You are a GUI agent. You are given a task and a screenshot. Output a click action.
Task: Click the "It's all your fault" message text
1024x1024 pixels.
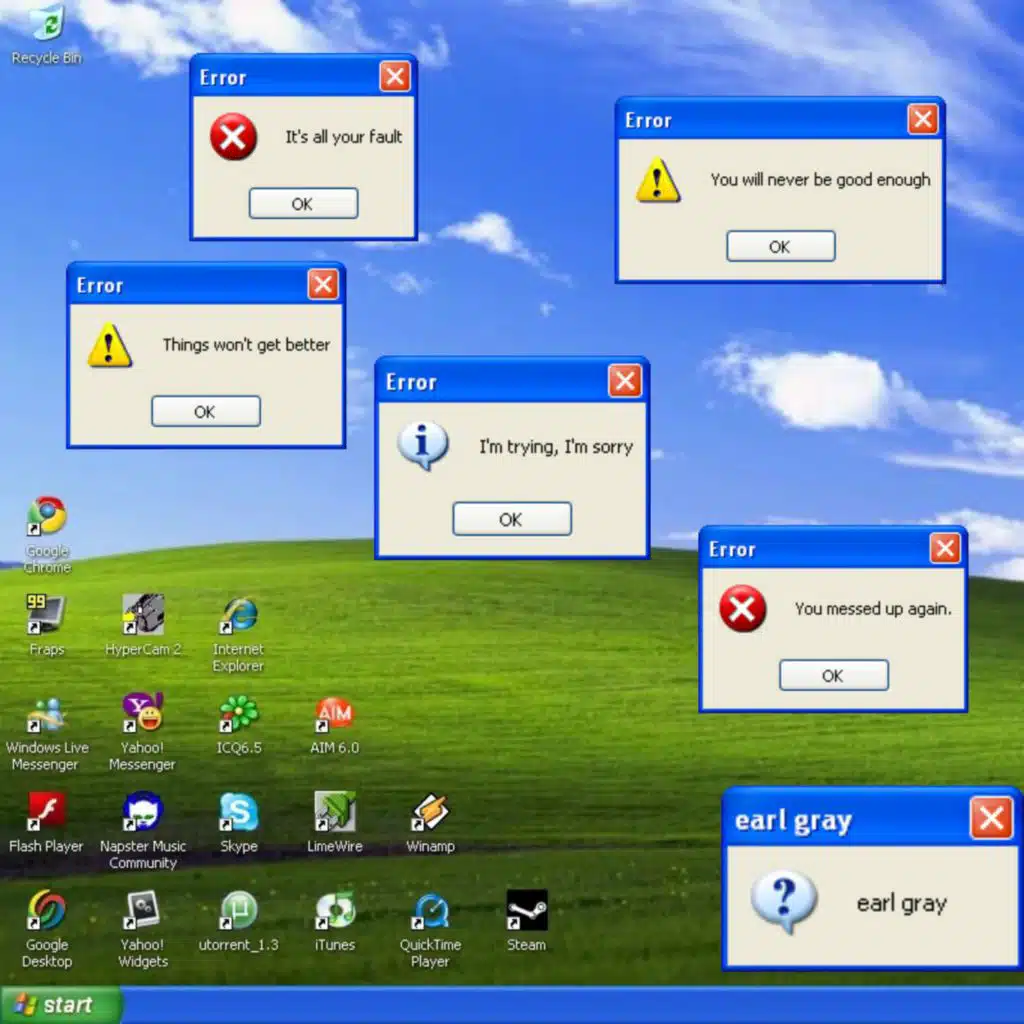click(x=344, y=137)
